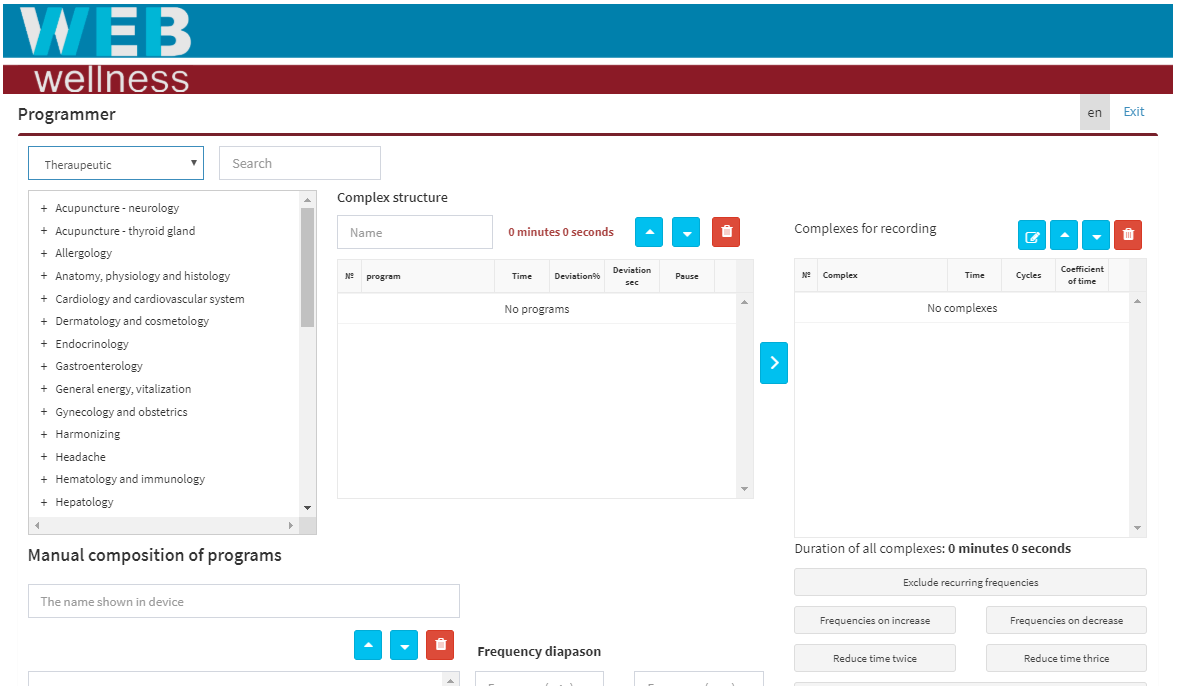Screen dimensions: 1179x686
Task: Add complex using right chevron button
Action: tap(774, 363)
